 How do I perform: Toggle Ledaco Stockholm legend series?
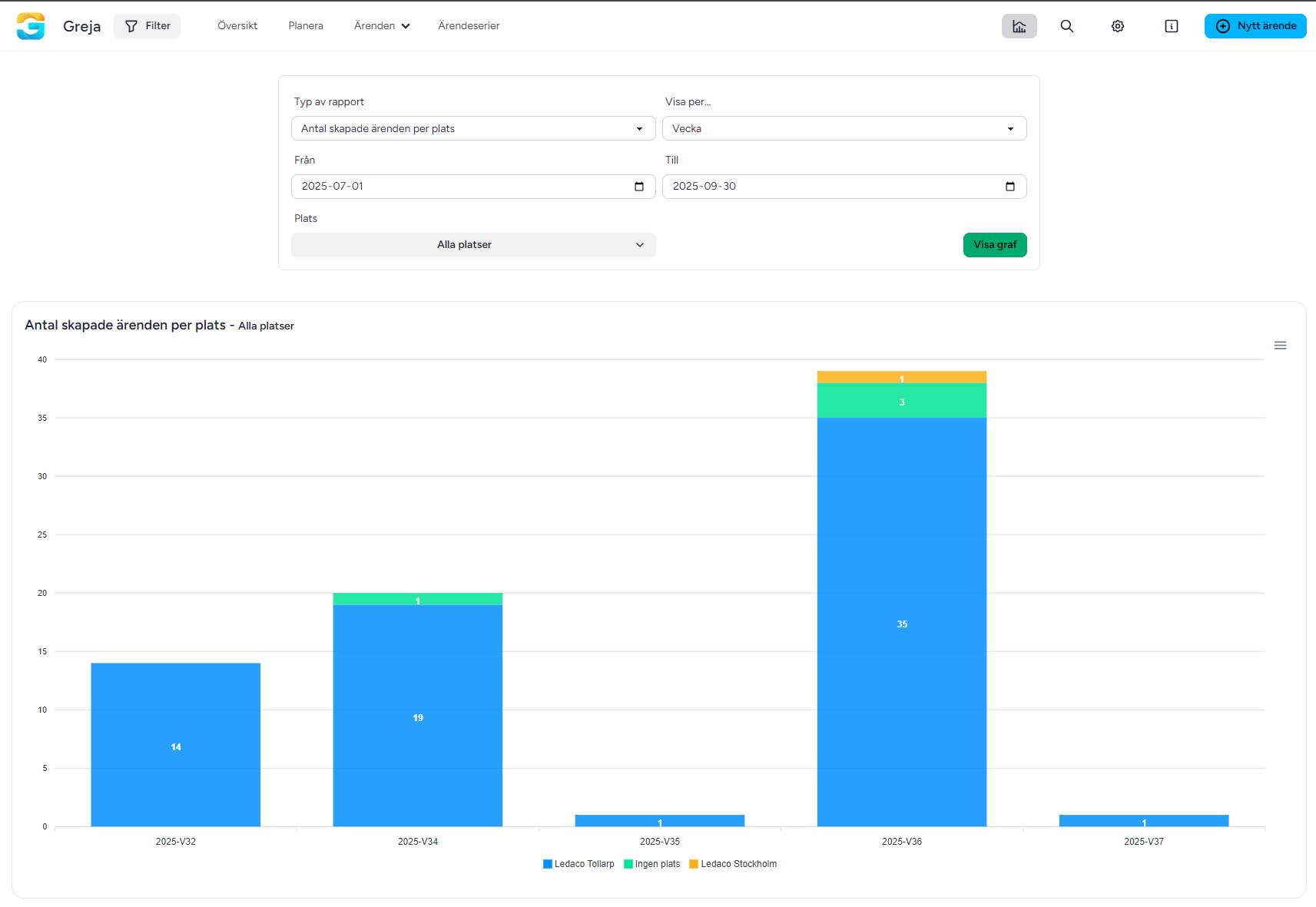click(x=733, y=864)
